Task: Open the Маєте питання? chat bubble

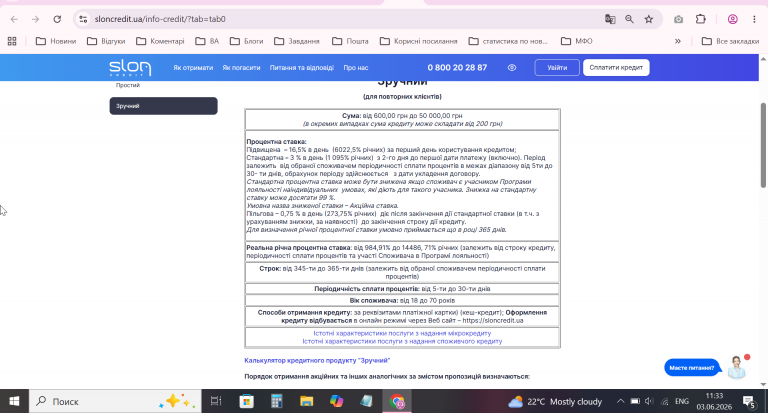Action: pyautogui.click(x=692, y=367)
